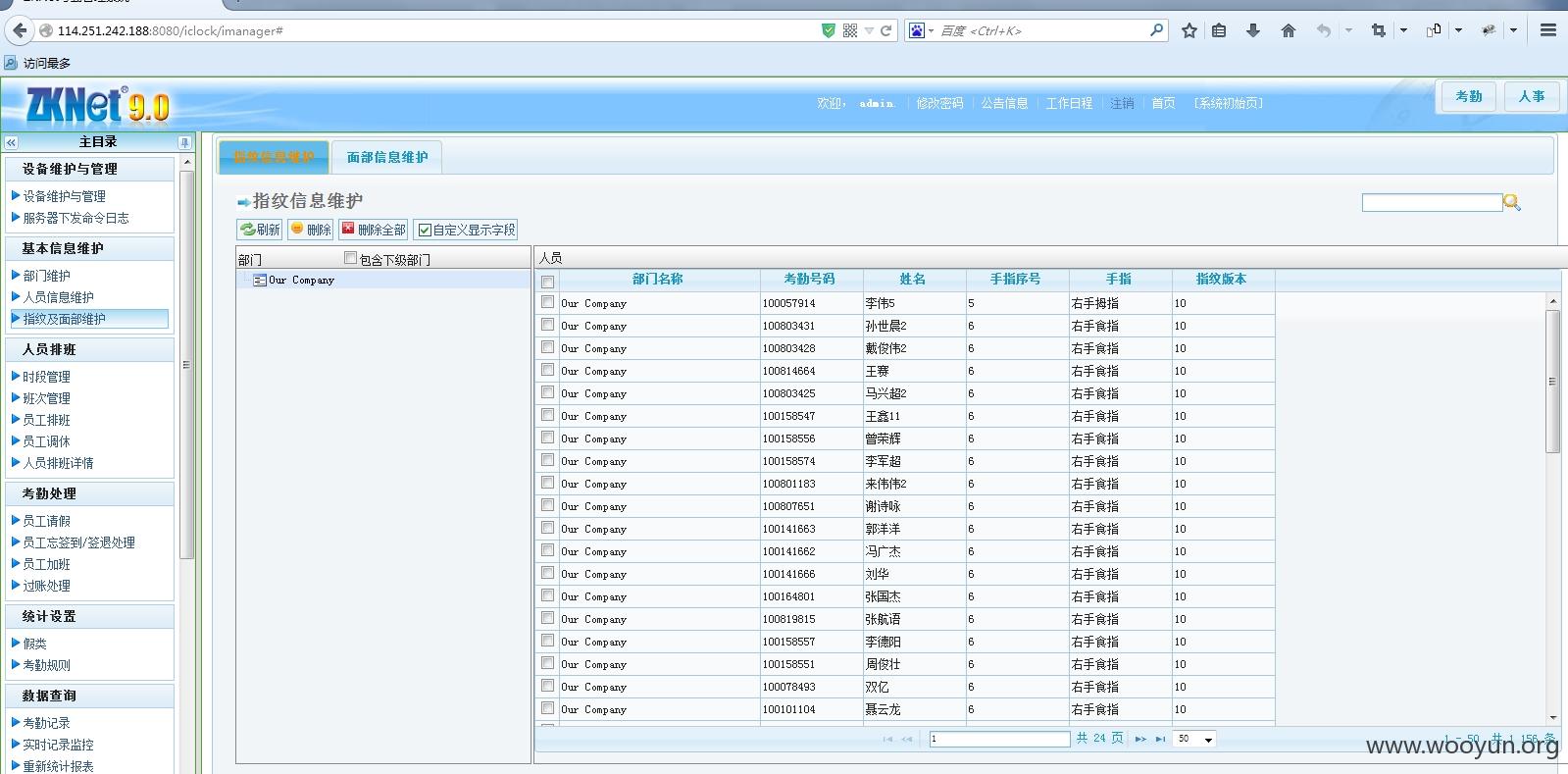Check the row for 戴俊伟2

click(547, 347)
